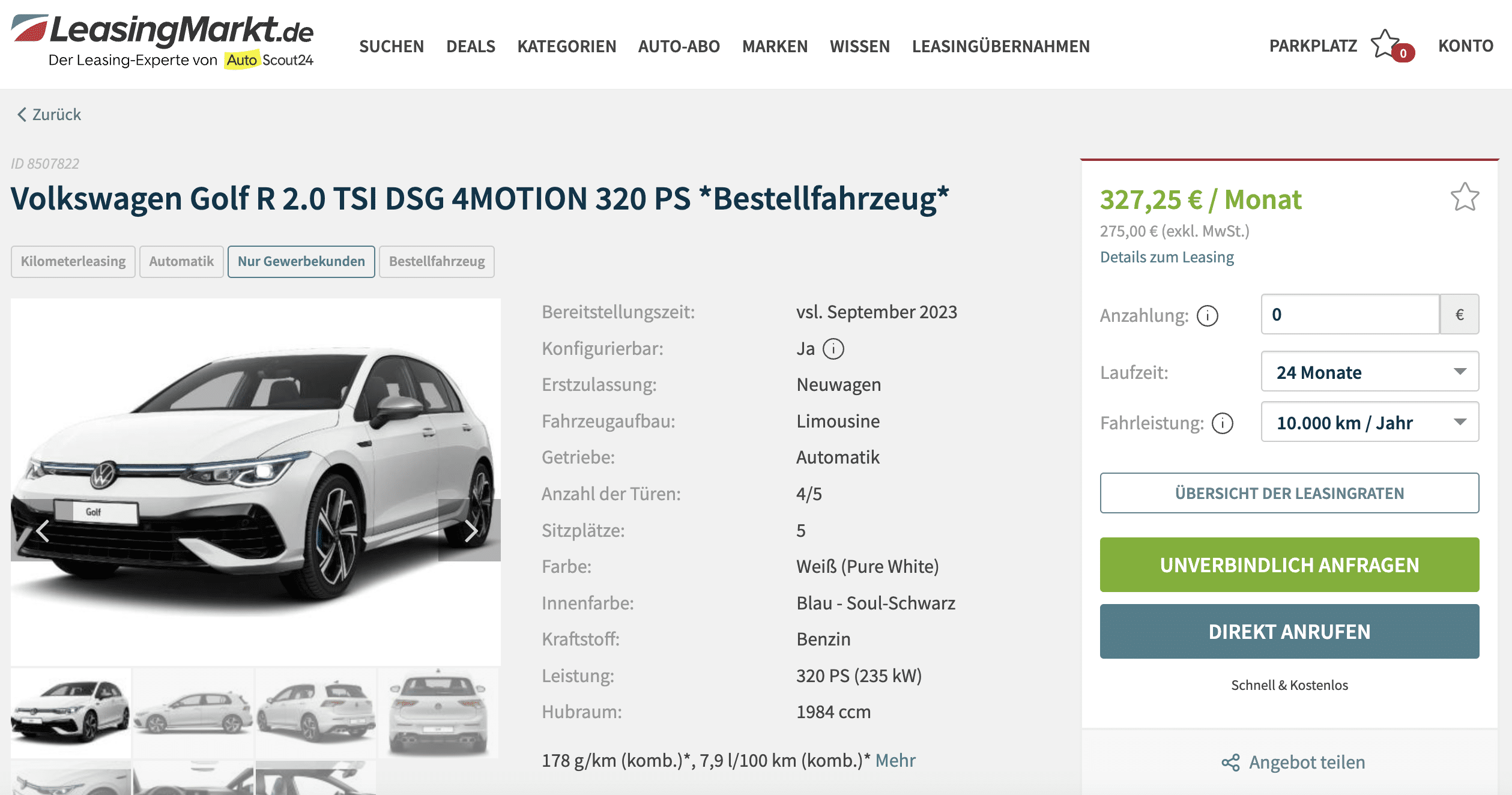Go to next car image arrow
The image size is (1512, 795).
point(470,530)
